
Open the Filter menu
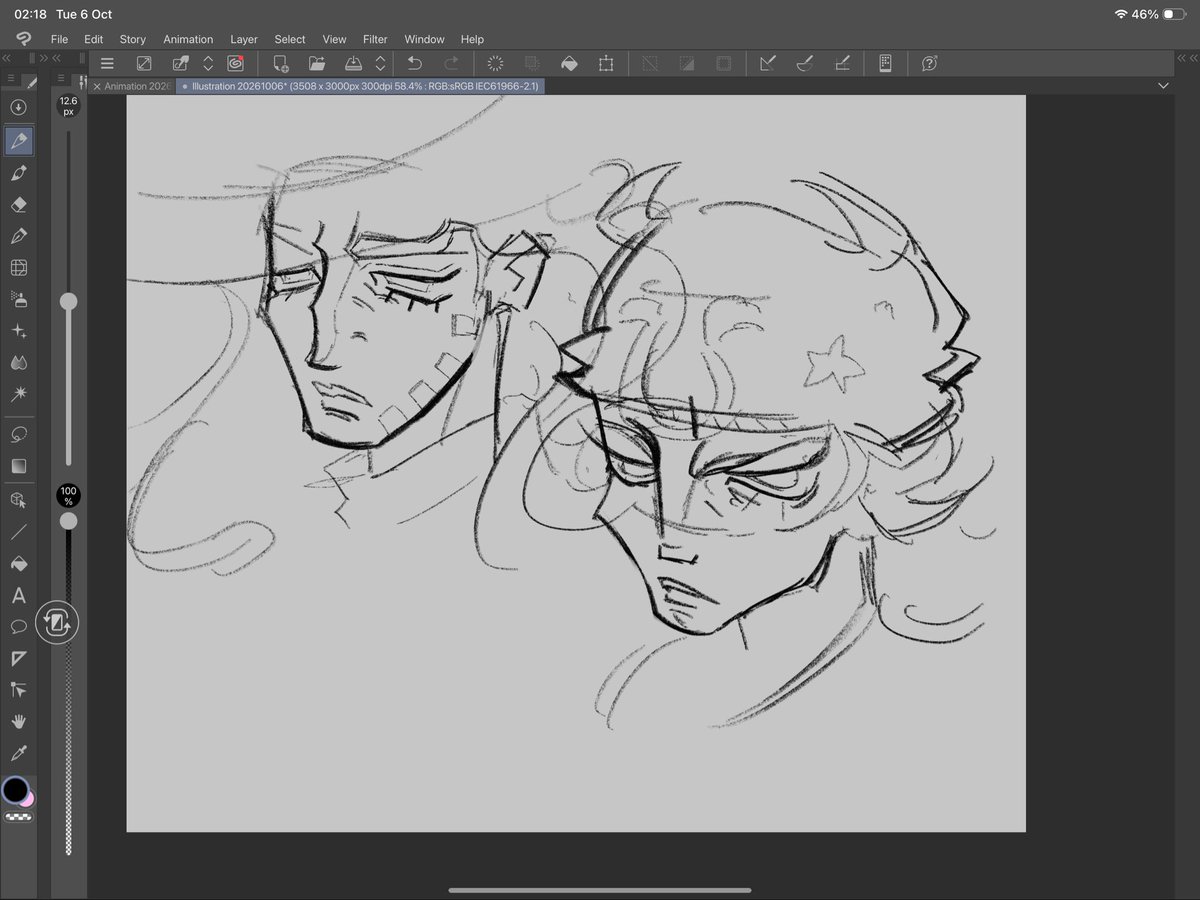point(375,39)
